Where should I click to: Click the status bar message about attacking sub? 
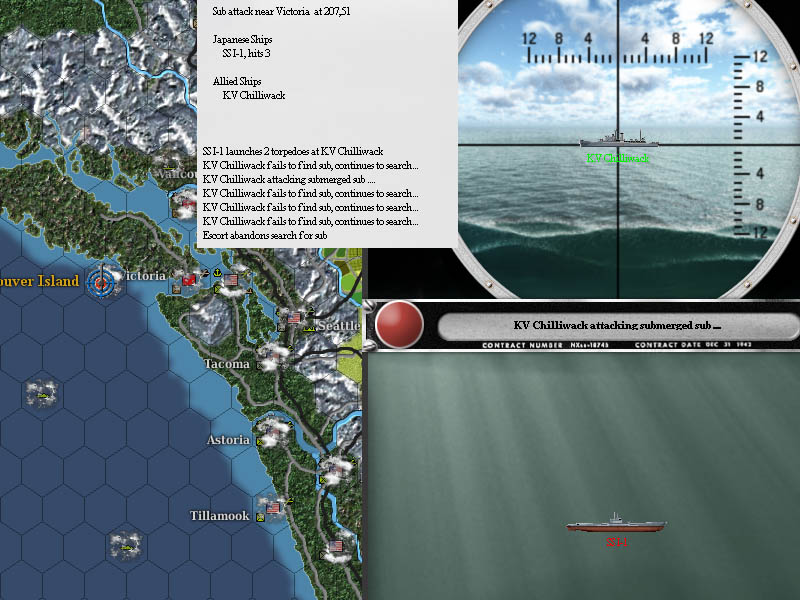click(617, 326)
